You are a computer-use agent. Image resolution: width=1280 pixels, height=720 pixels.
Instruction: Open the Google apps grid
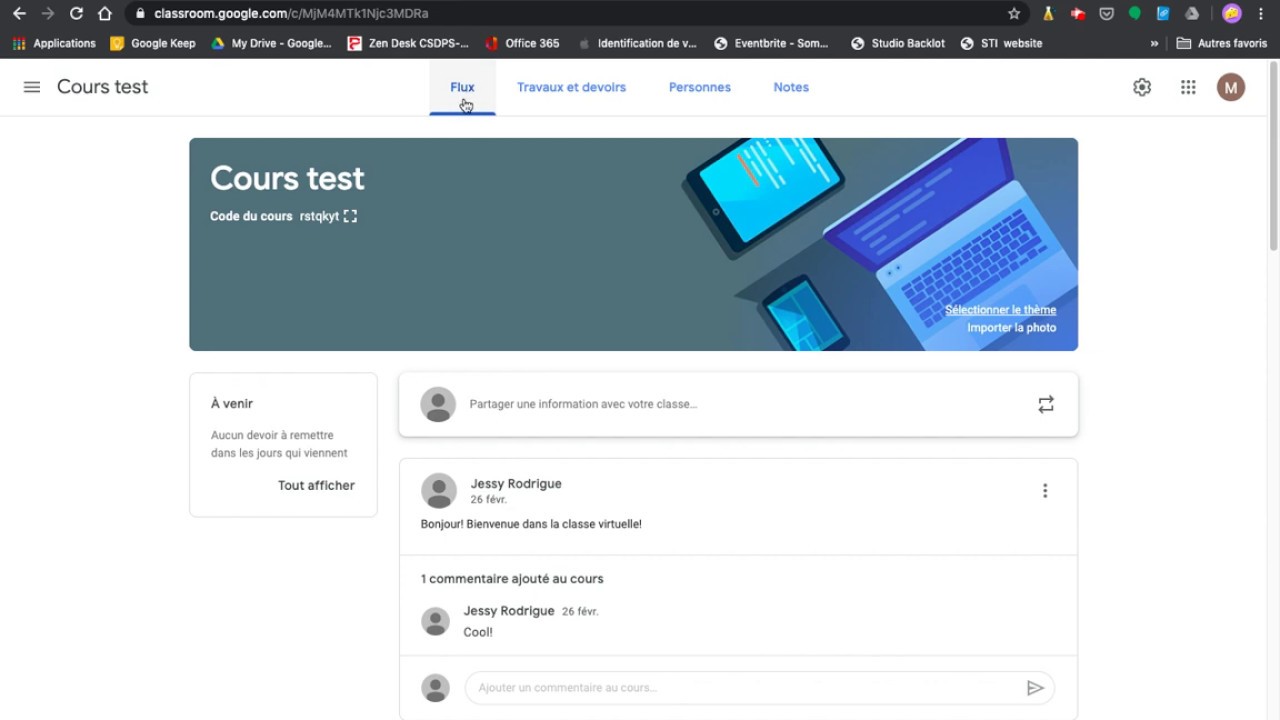pyautogui.click(x=1188, y=87)
